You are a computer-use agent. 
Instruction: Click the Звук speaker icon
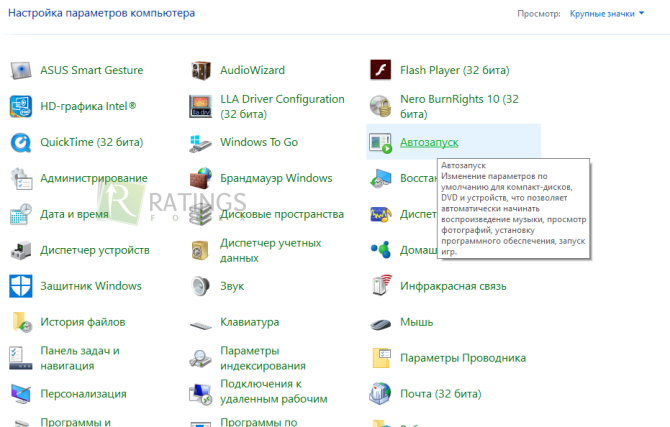coord(200,286)
